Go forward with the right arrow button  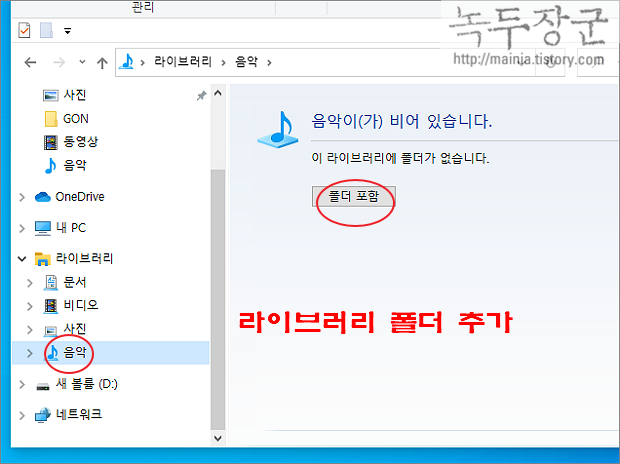59,62
